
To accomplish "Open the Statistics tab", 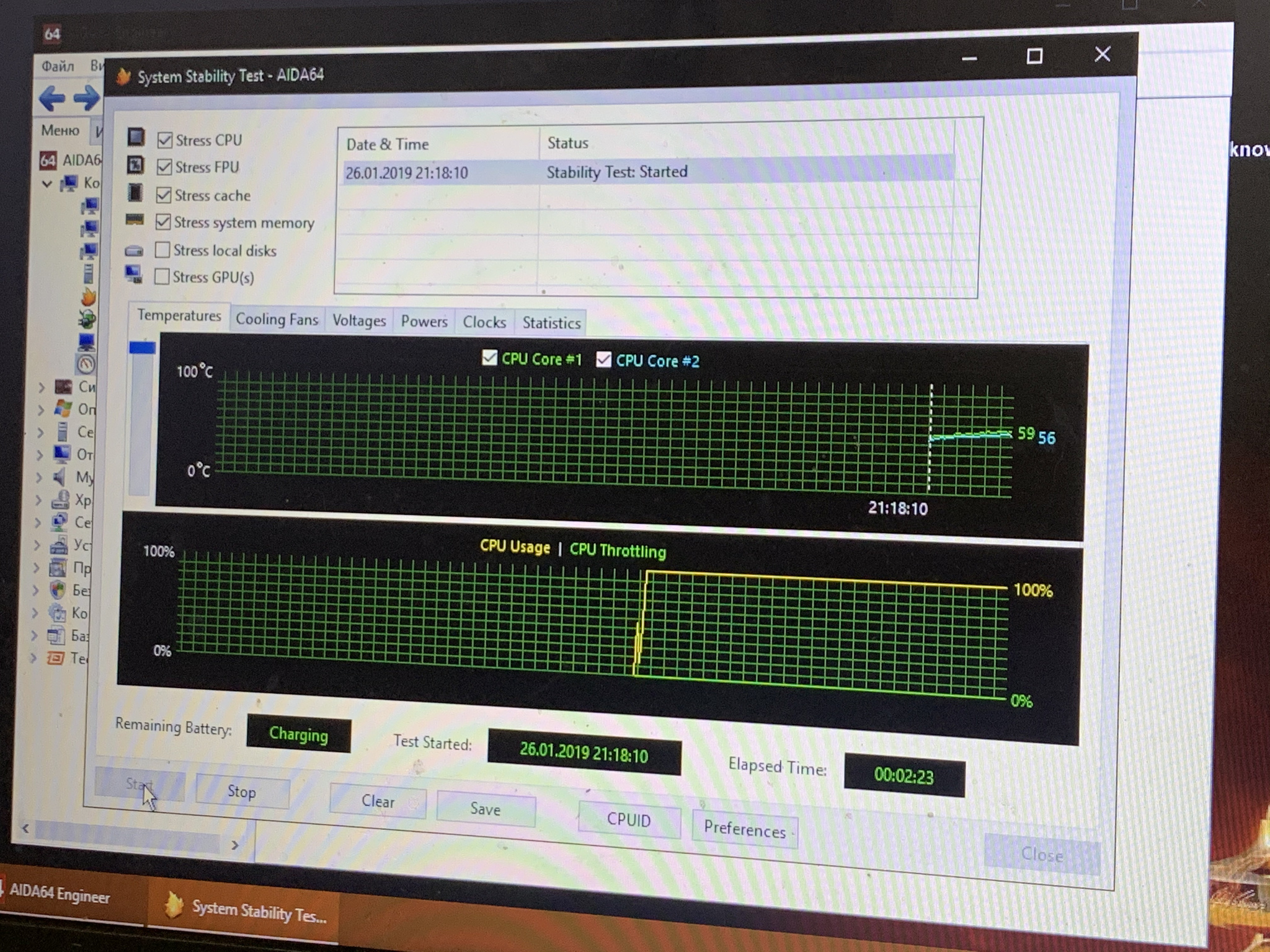I will [551, 323].
